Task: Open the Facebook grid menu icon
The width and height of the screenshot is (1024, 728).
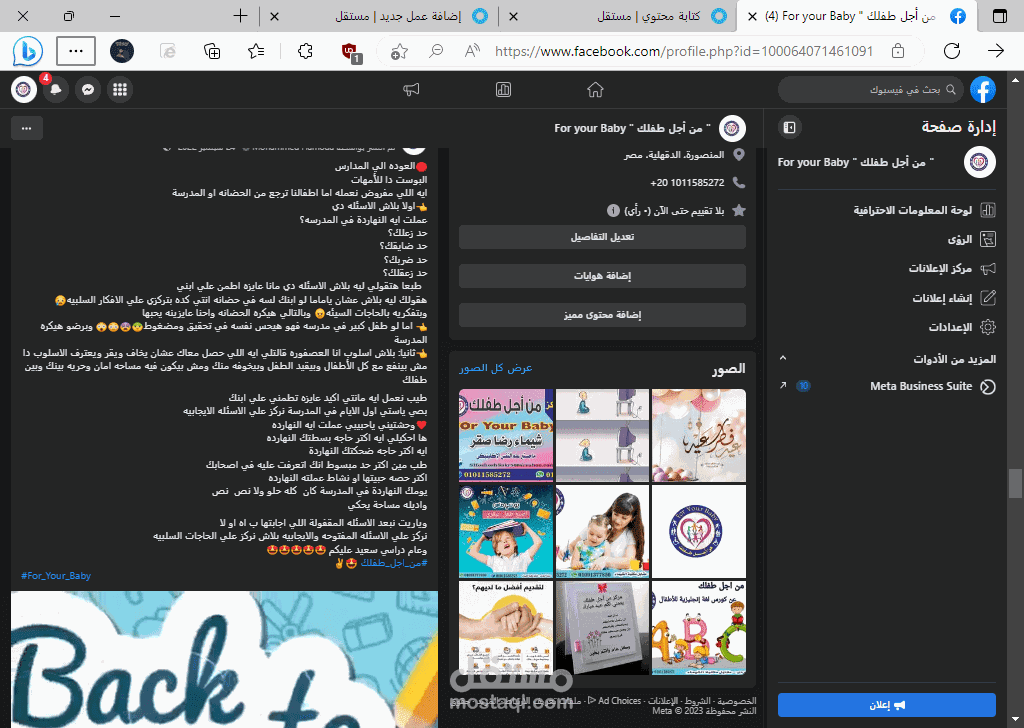Action: coord(120,89)
